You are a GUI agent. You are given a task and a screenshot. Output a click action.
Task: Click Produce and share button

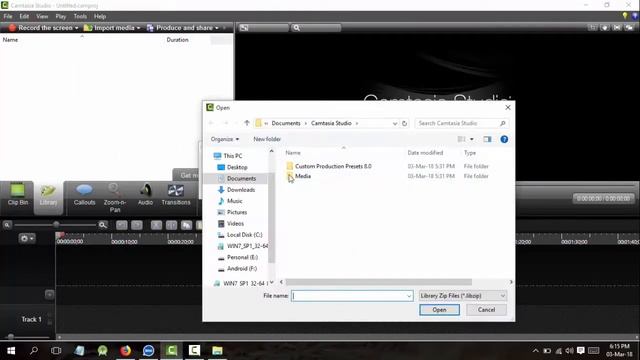(180, 28)
